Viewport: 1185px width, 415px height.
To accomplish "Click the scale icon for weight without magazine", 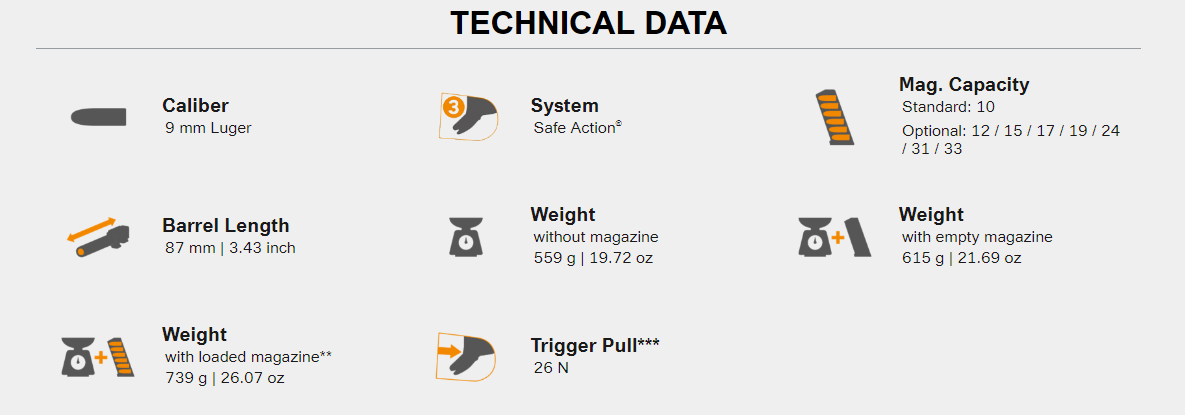I will point(466,237).
